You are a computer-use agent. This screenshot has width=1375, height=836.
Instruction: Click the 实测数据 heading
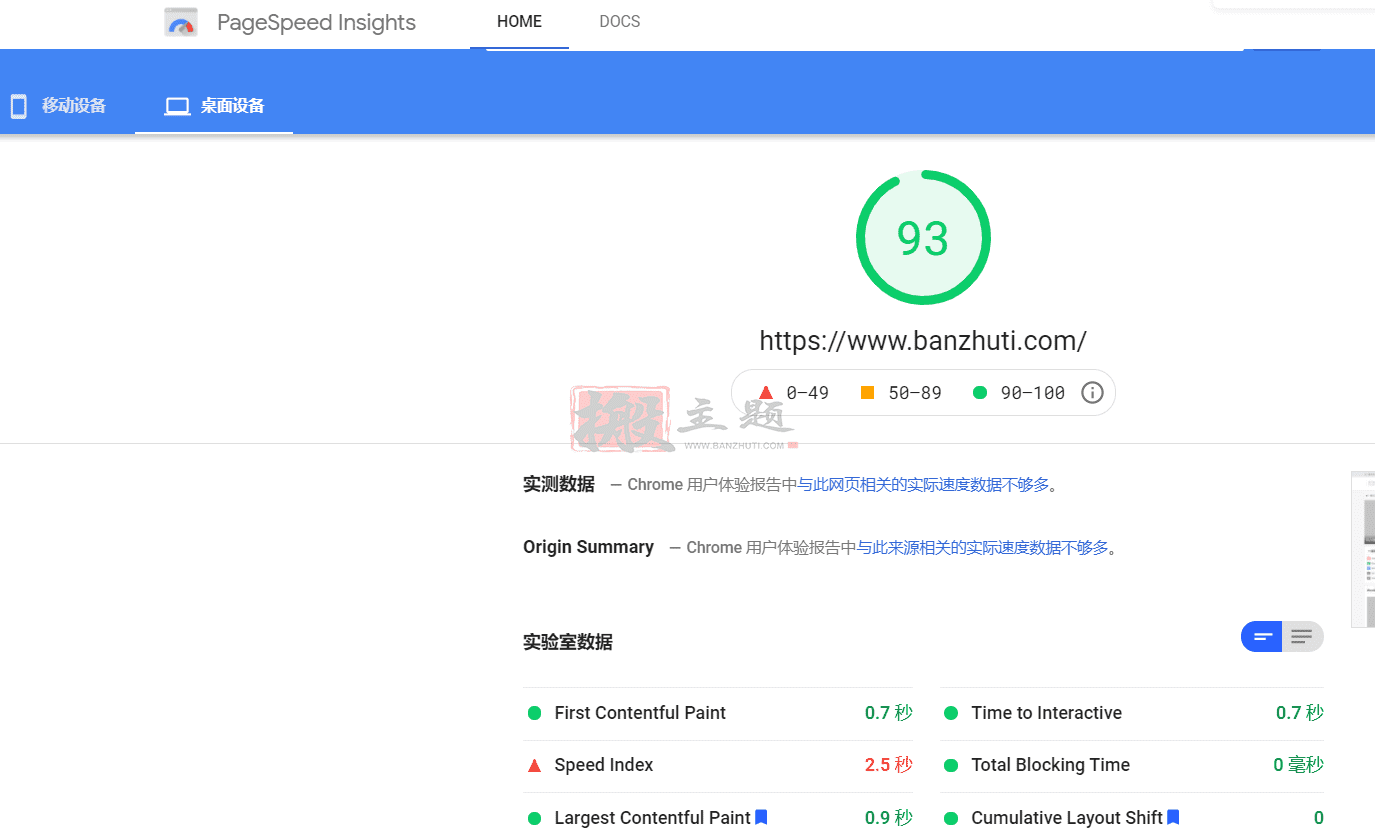[559, 485]
